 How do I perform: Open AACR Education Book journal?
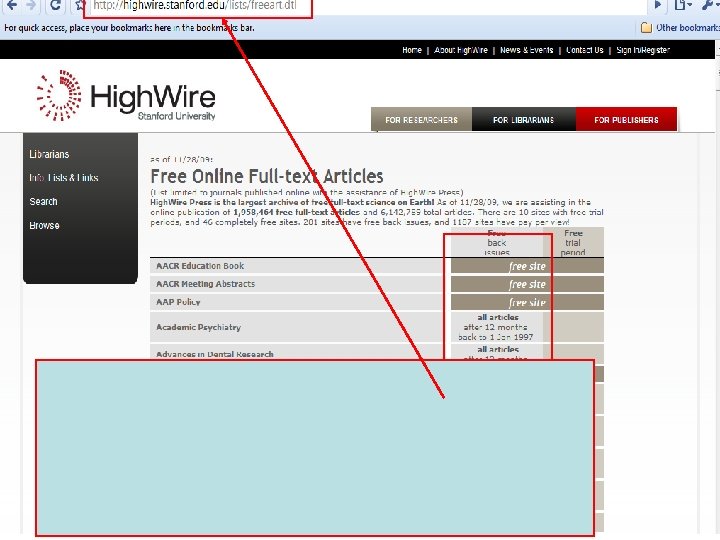pos(200,266)
